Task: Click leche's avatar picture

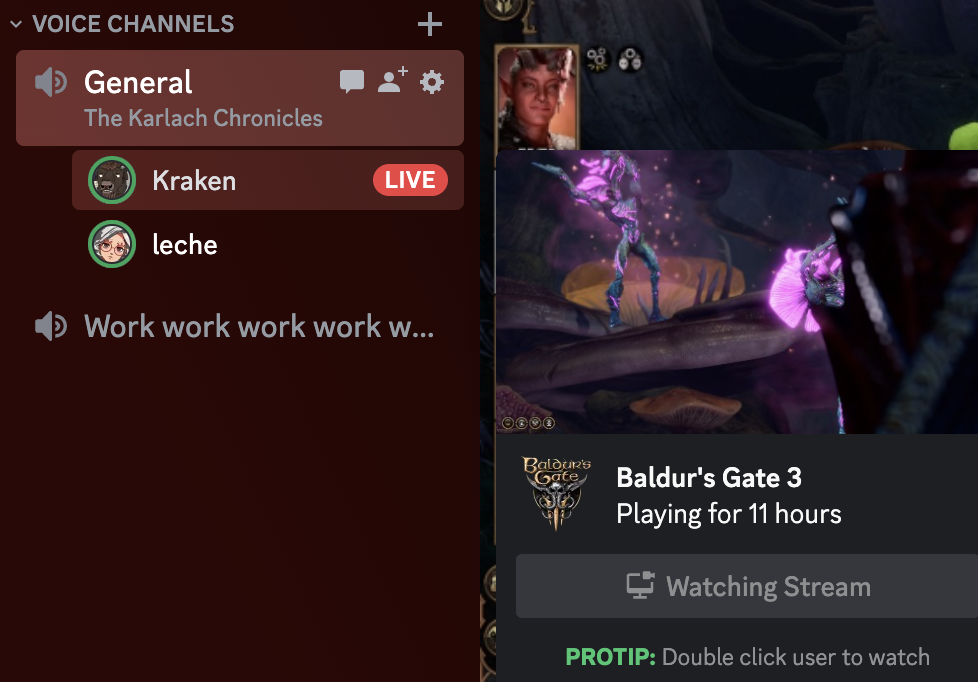Action: (112, 244)
